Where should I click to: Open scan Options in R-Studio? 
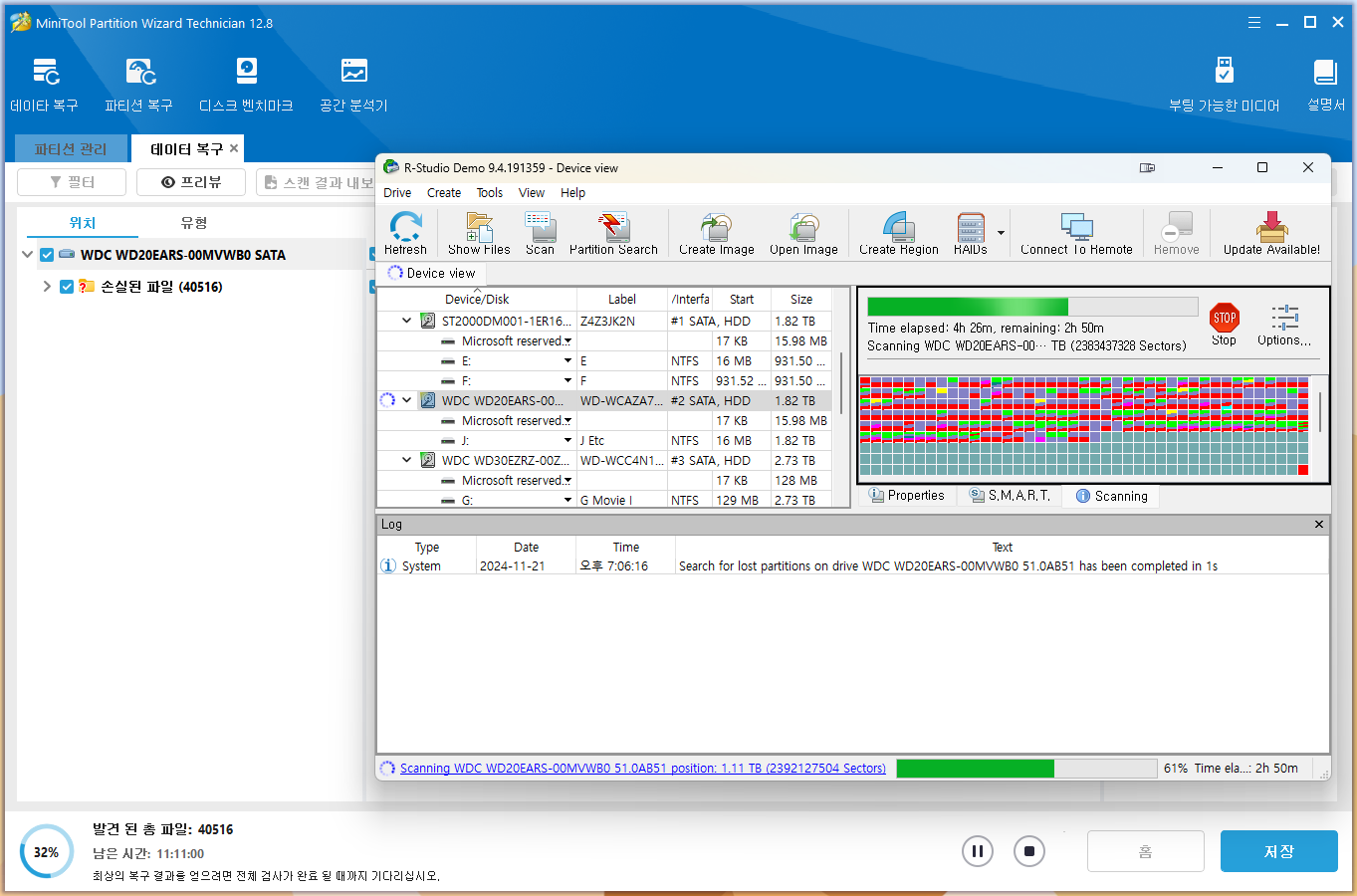tap(1284, 325)
